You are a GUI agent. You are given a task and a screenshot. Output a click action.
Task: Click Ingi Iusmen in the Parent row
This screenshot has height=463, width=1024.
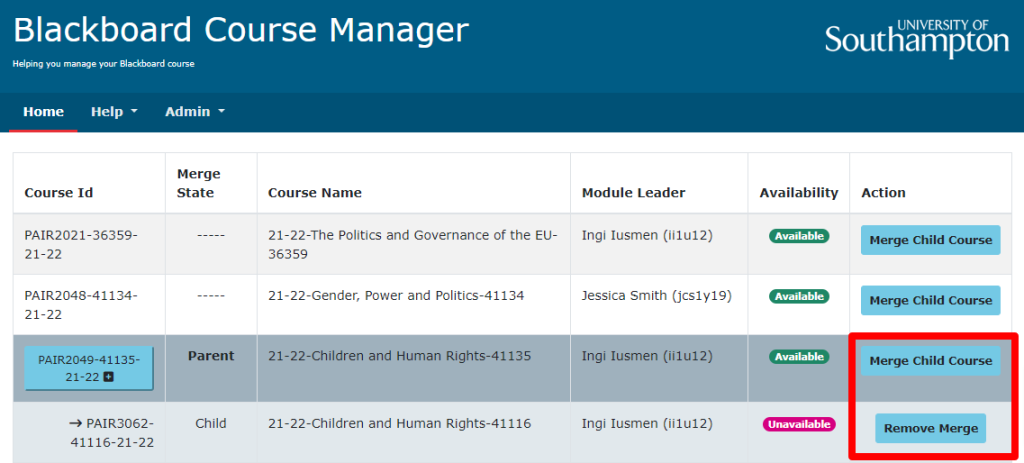point(647,356)
